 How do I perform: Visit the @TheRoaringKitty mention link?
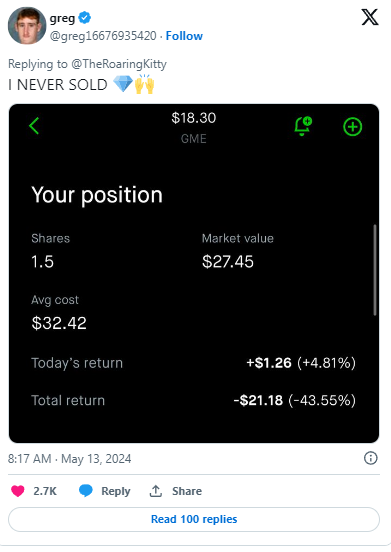coord(119,64)
